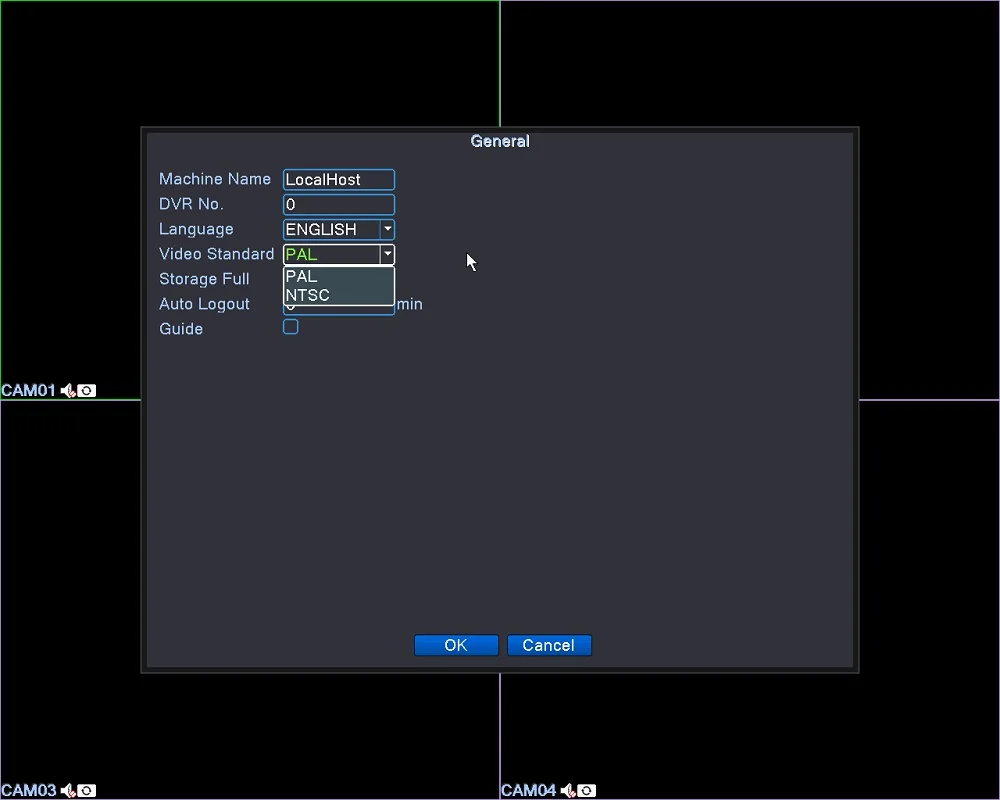1000x800 pixels.
Task: Click the "Storage Full" label
Action: tap(204, 279)
